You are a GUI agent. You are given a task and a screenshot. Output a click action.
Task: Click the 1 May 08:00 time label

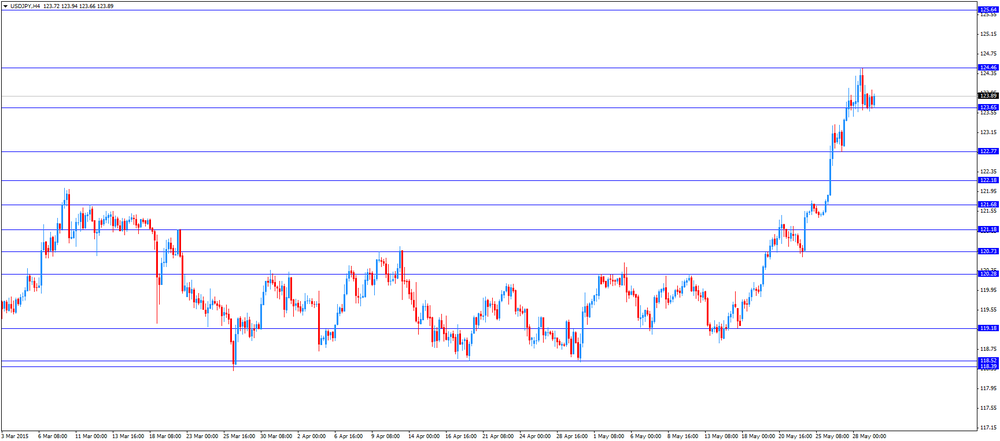tap(608, 437)
